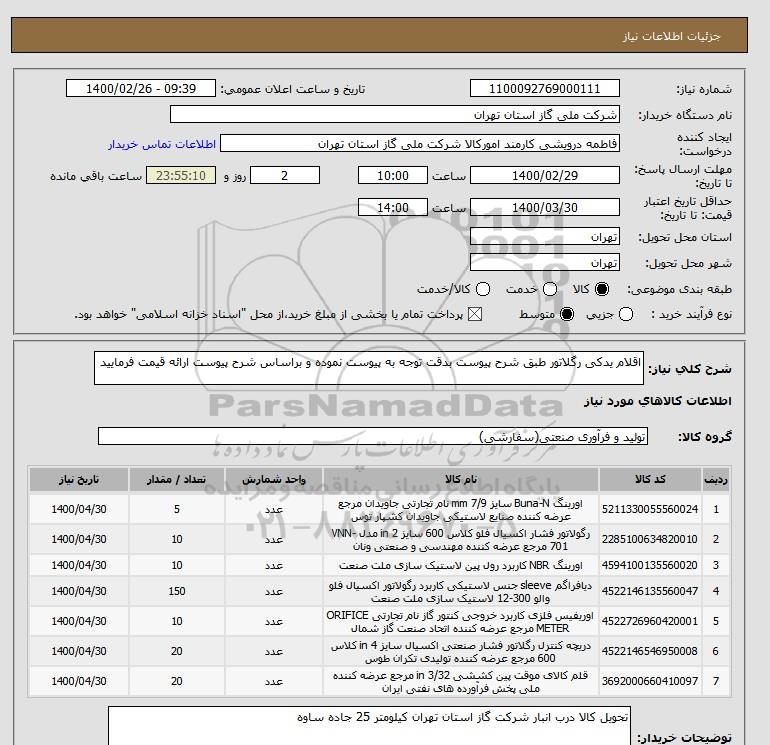The width and height of the screenshot is (770, 745).
Task: Click the ردیف column header
Action: pos(716,480)
